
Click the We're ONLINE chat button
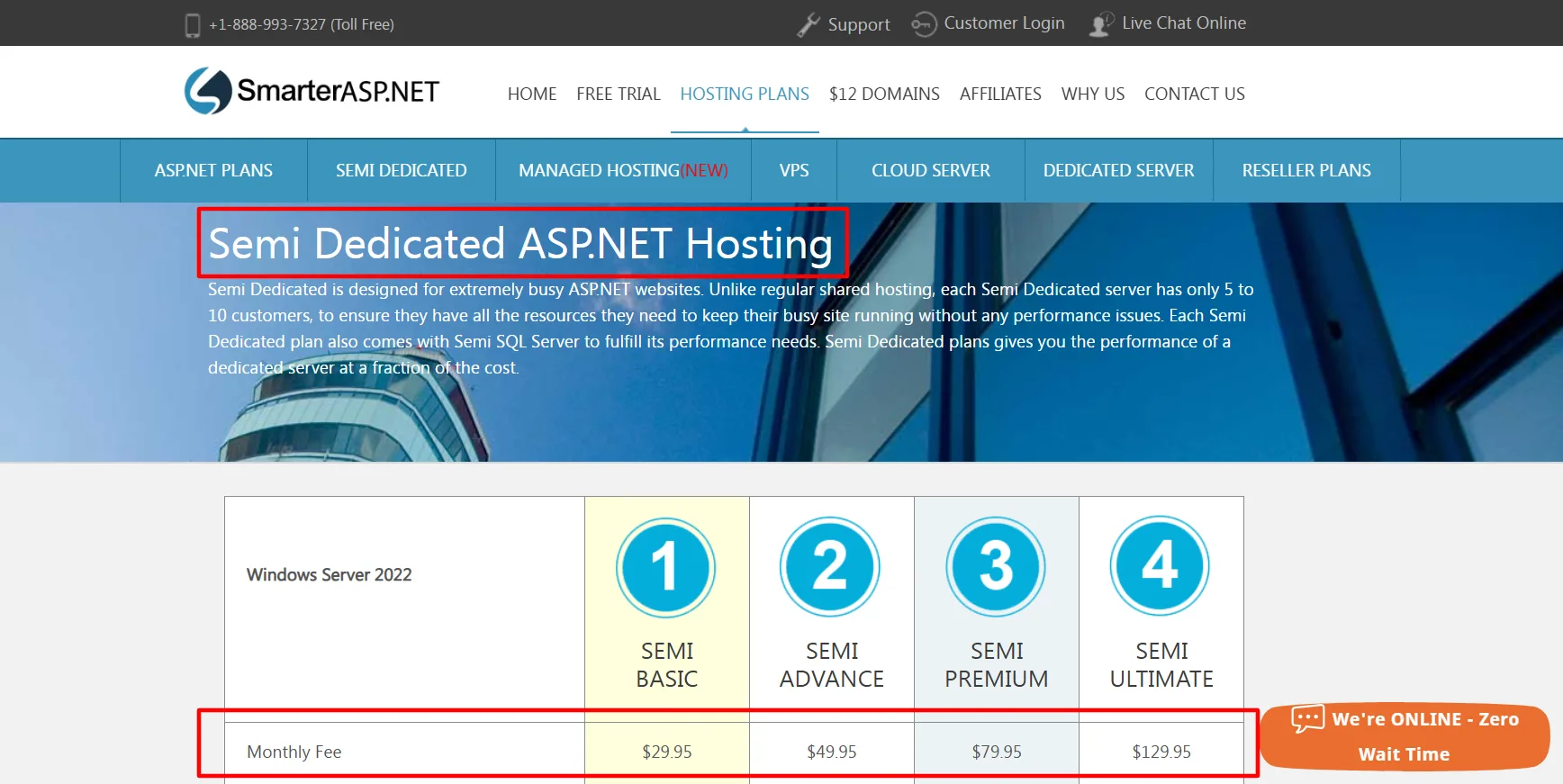point(1405,736)
